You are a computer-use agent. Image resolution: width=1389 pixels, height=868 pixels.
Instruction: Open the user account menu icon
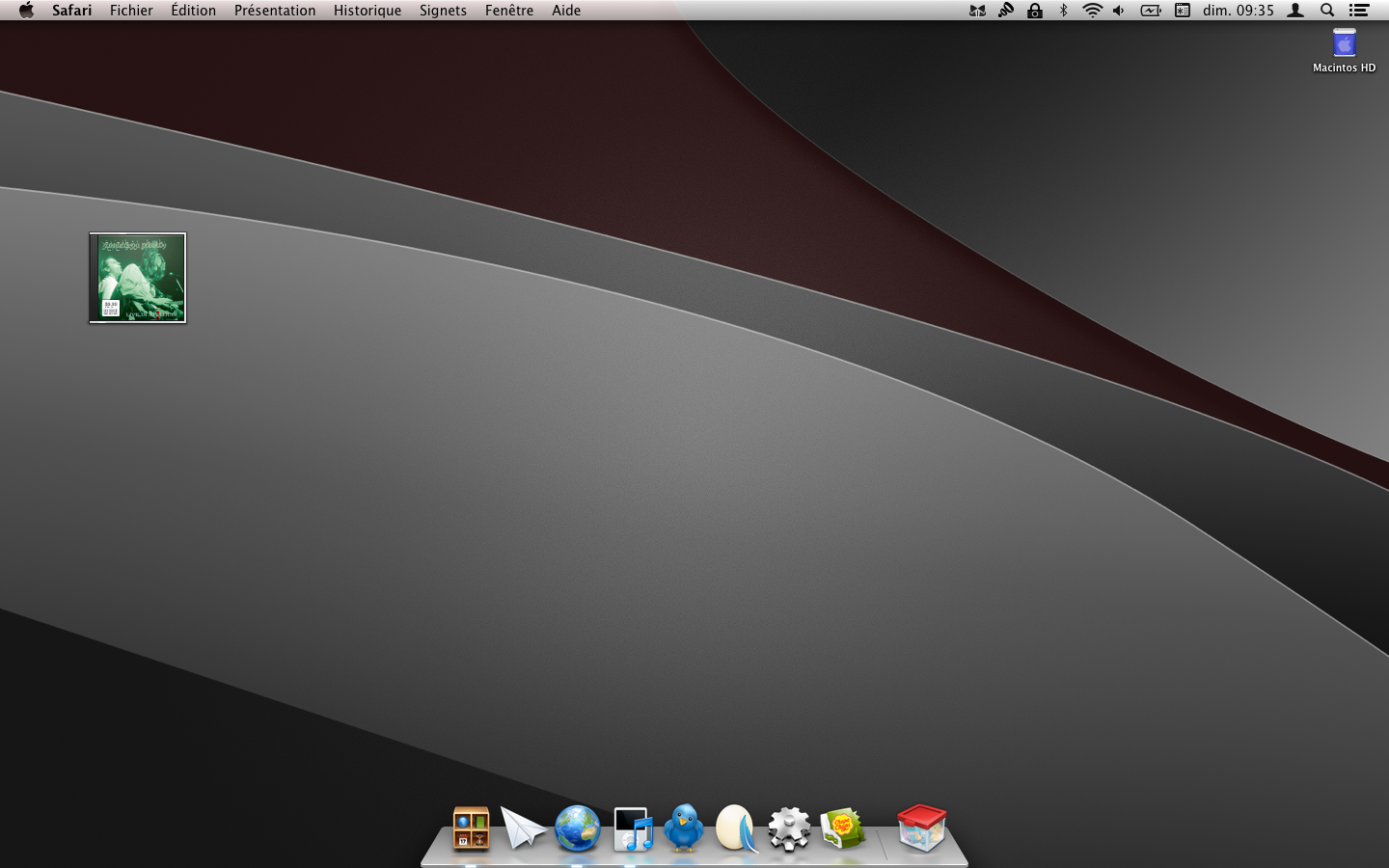(1296, 11)
